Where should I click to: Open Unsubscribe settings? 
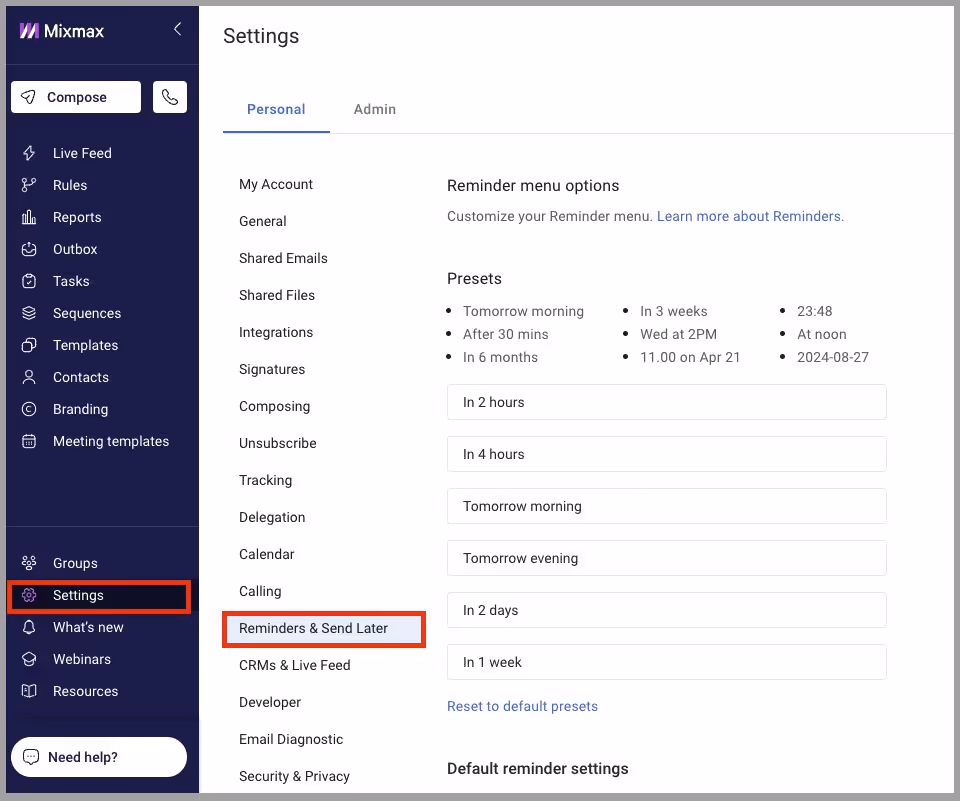277,443
